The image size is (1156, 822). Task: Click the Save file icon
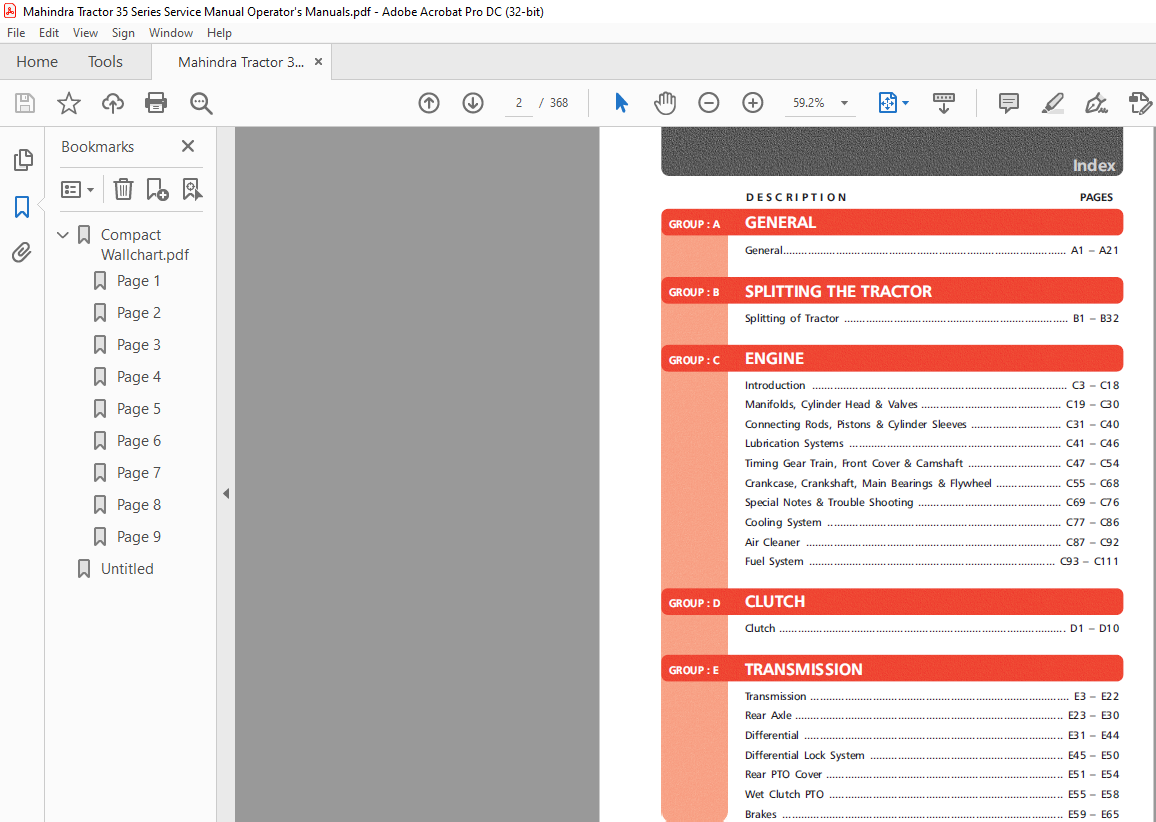click(x=24, y=102)
